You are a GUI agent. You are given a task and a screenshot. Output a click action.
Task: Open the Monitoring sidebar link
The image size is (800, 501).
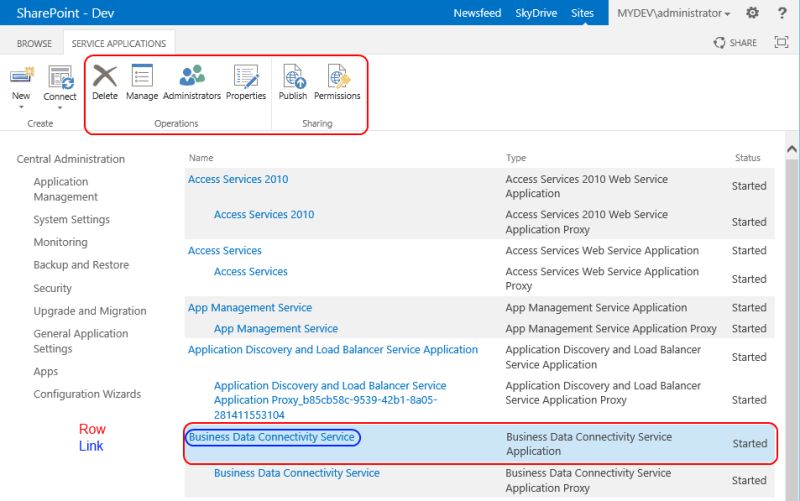pyautogui.click(x=60, y=242)
